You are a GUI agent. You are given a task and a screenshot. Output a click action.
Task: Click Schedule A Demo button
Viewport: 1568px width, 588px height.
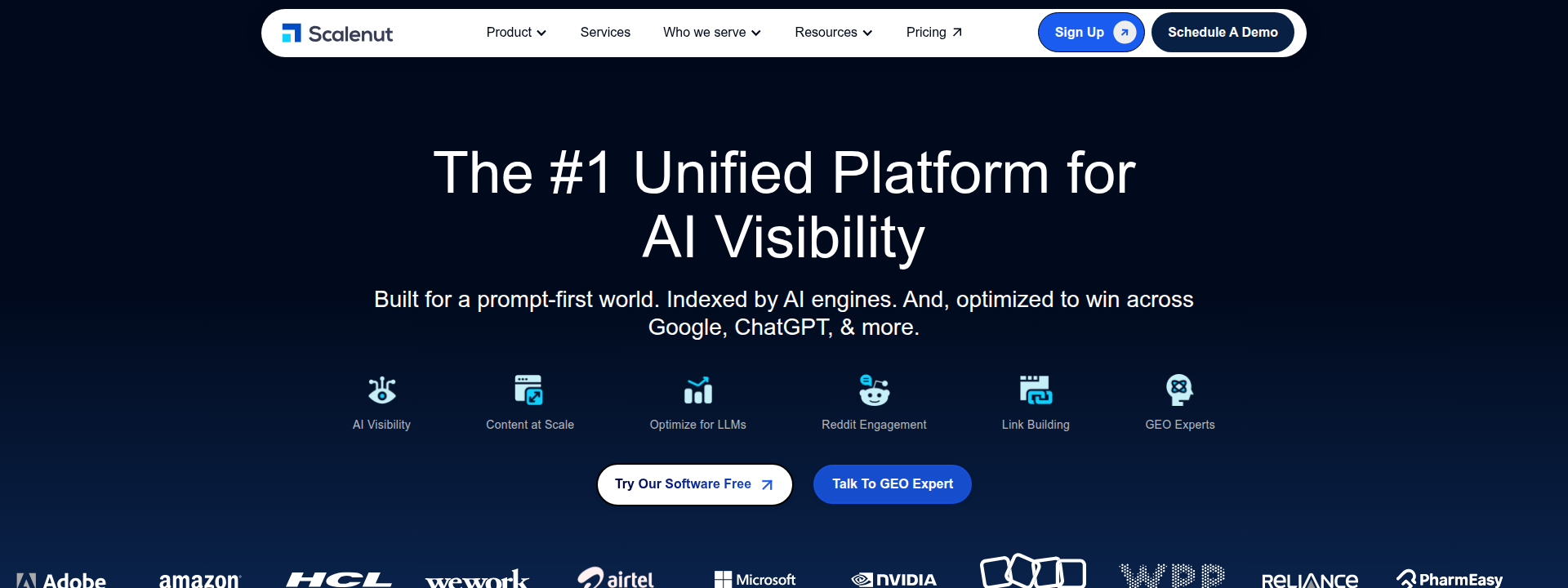[x=1223, y=33]
